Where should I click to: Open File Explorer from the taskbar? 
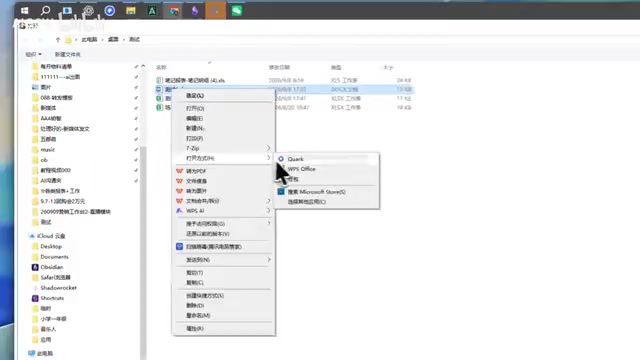pyautogui.click(x=131, y=11)
